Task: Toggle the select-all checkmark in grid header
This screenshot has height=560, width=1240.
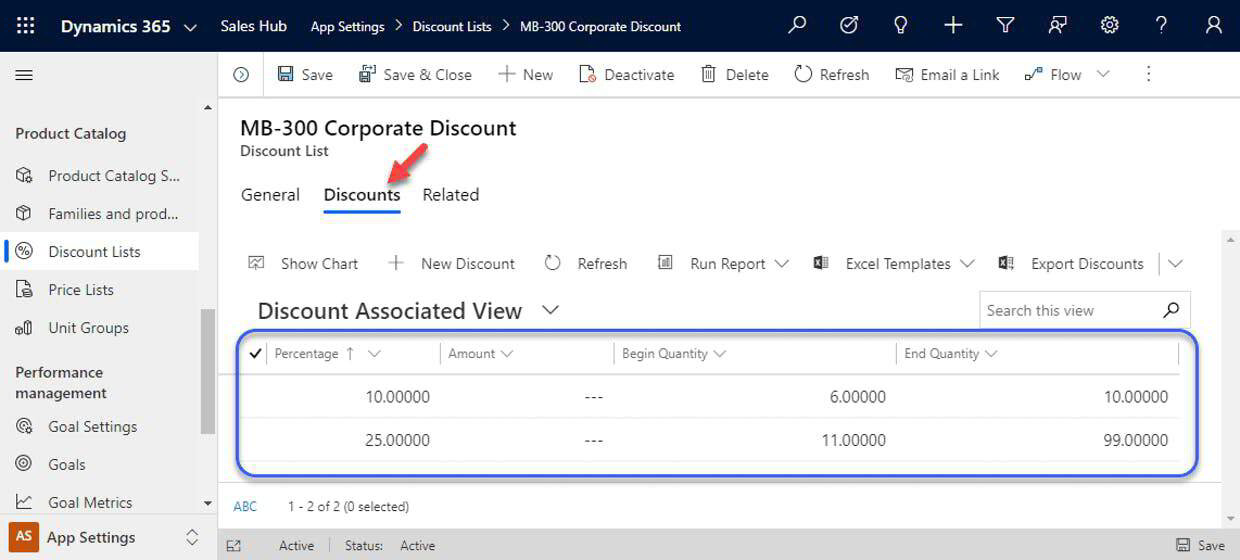Action: (255, 353)
